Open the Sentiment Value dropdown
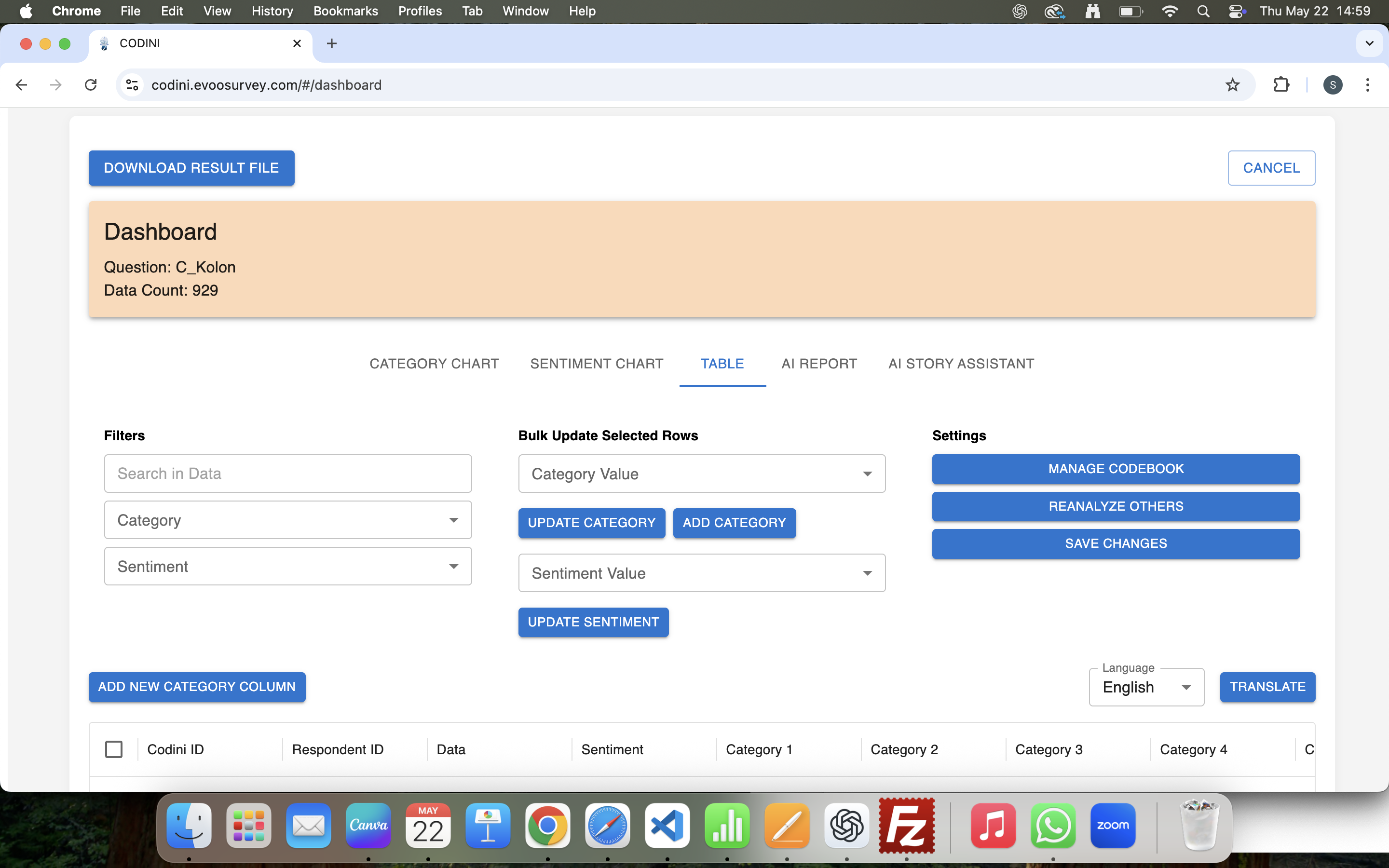Screen dimensions: 1389x868 click(701, 573)
